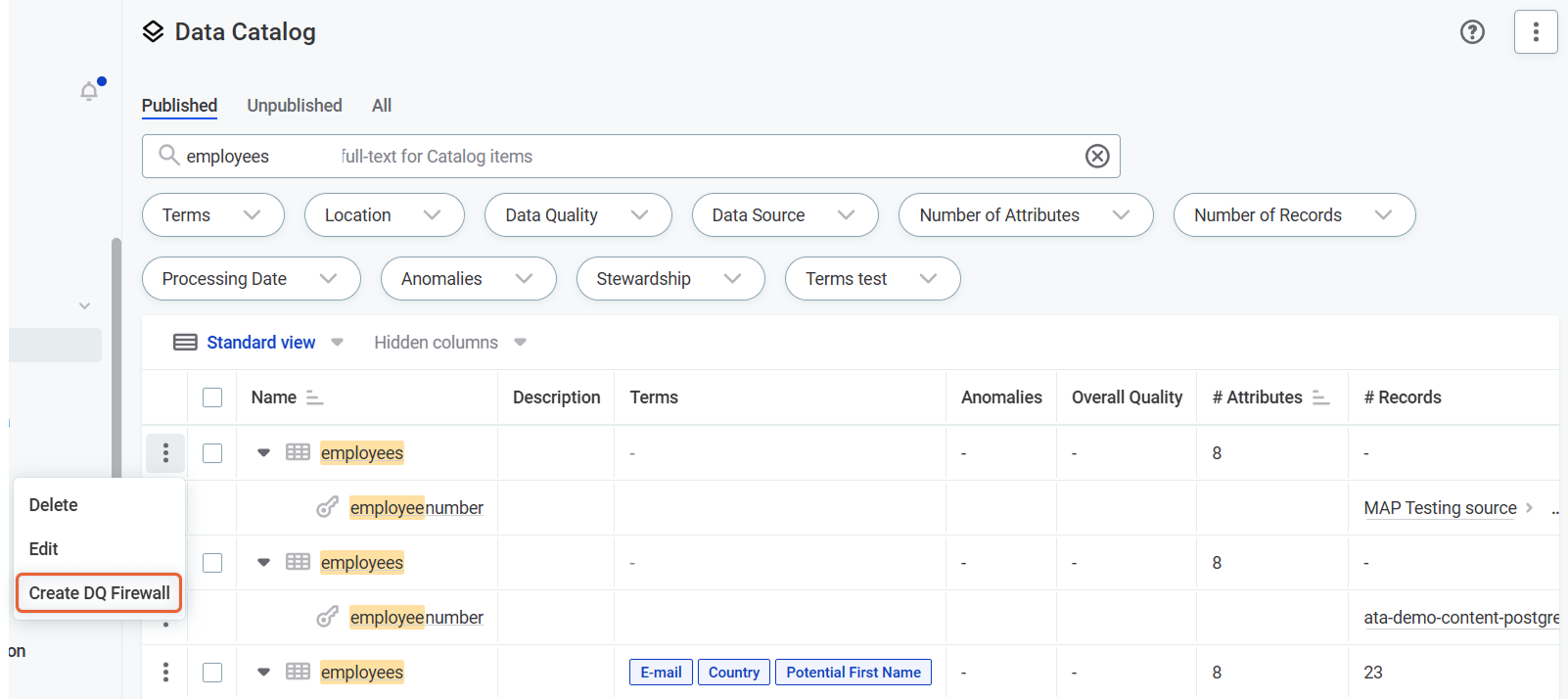The width and height of the screenshot is (1568, 699).
Task: Open the Number of Attributes filter
Action: tap(1026, 215)
